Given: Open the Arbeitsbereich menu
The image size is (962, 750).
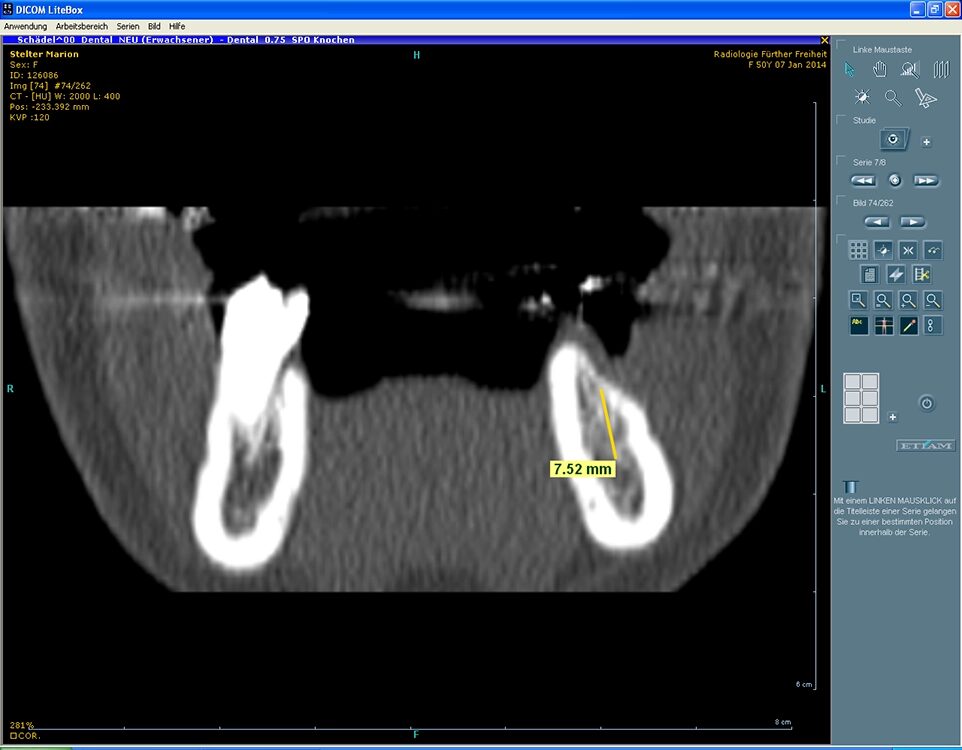Looking at the screenshot, I should (x=83, y=25).
